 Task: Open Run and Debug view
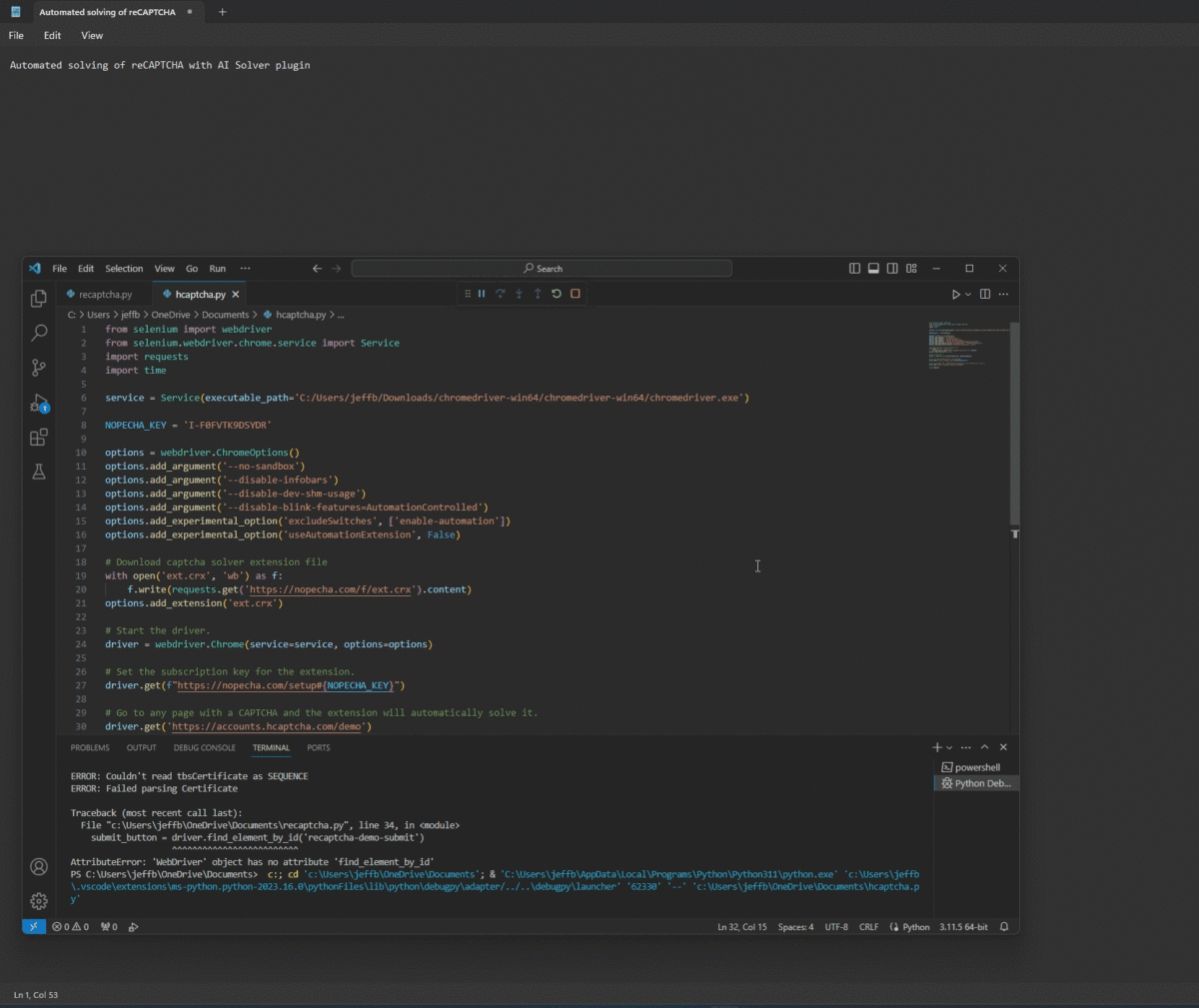click(x=39, y=403)
